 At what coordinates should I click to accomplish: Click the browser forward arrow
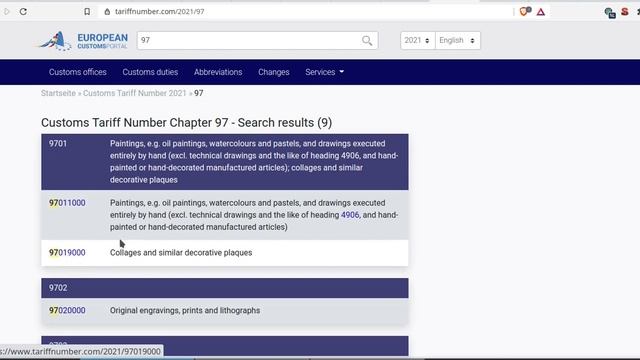tap(7, 11)
